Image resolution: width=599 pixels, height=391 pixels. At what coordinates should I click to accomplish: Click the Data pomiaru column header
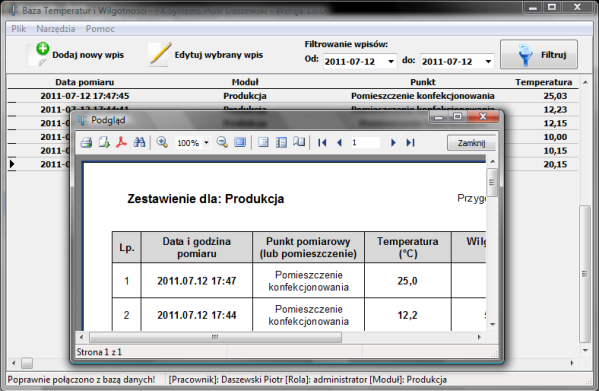point(84,82)
